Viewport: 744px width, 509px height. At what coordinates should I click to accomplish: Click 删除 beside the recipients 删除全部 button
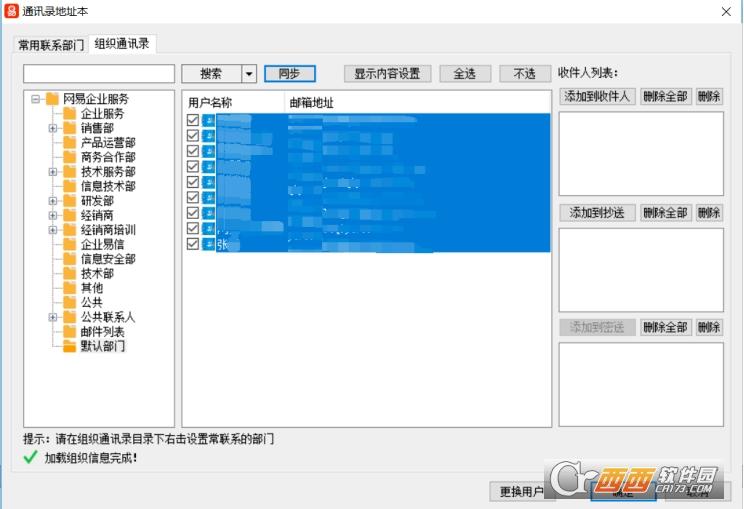pyautogui.click(x=709, y=97)
